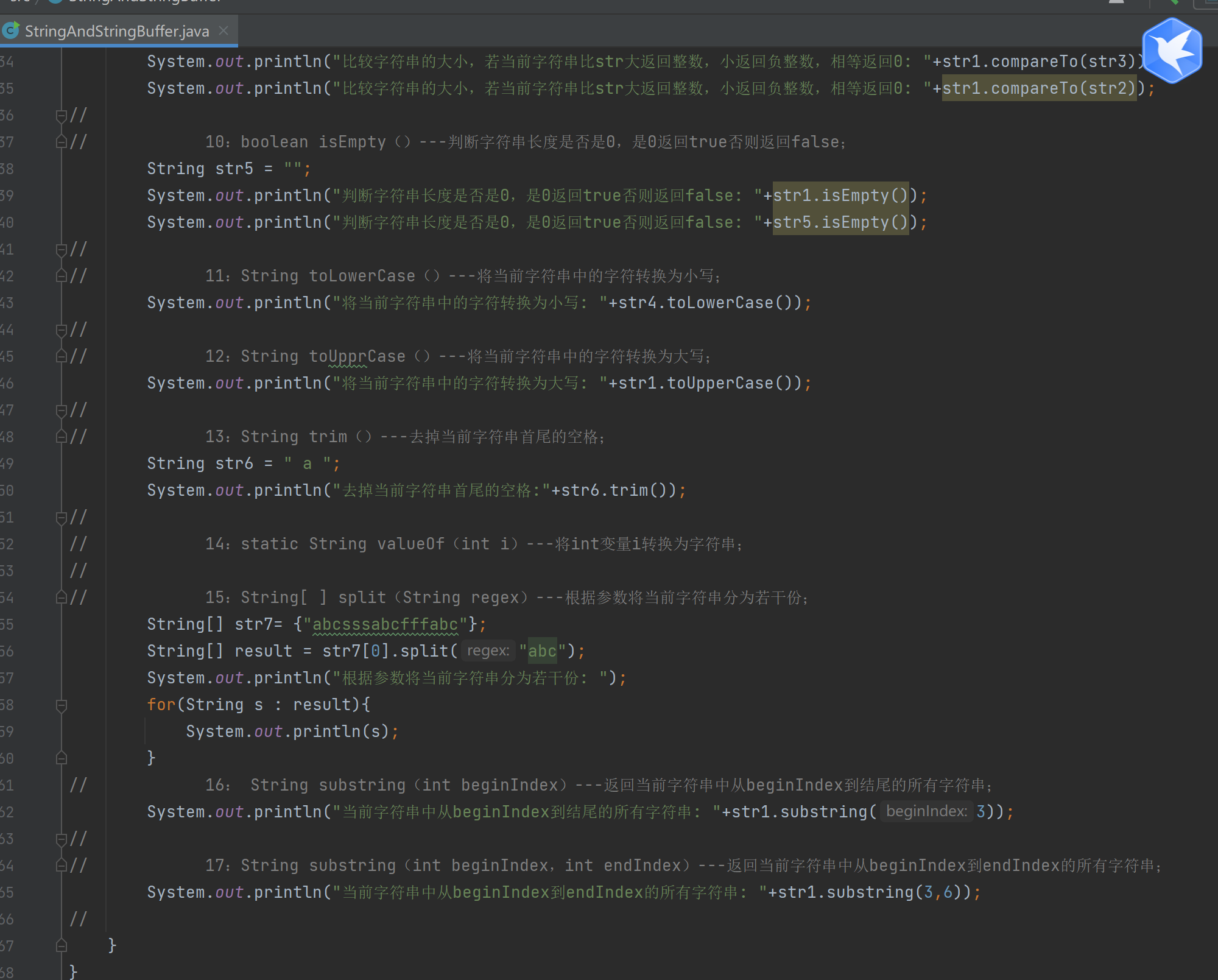Close the StringAndStringBuffer.java tab
Screen dimensions: 1218x980
[224, 30]
